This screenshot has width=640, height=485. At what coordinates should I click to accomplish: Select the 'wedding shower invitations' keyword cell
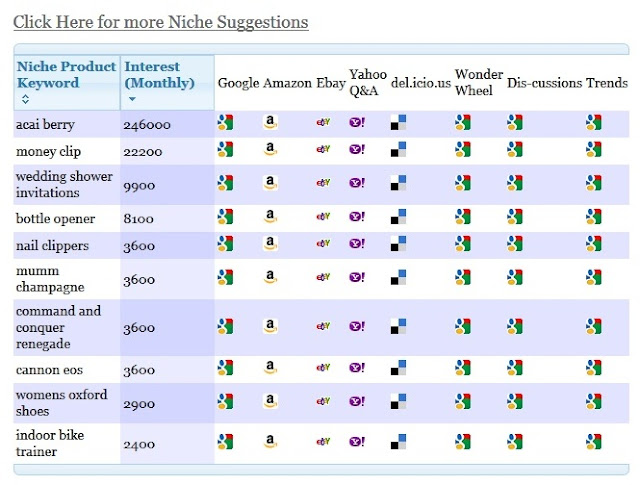click(x=67, y=185)
